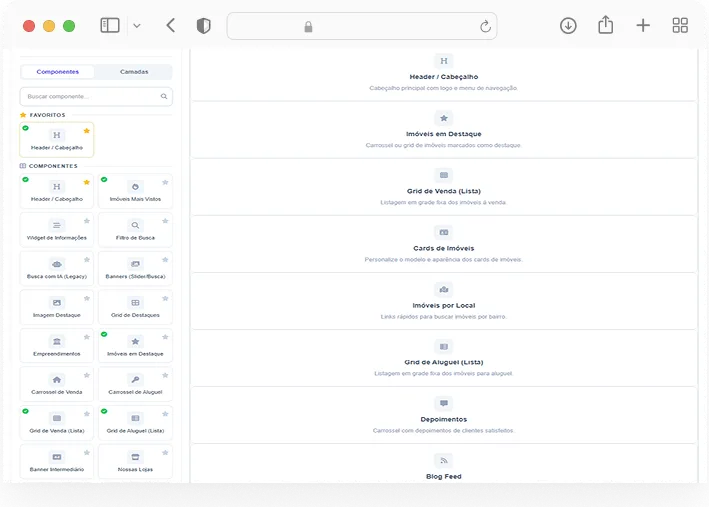Click the Depoimentos canvas block
709x507 pixels.
click(x=444, y=415)
